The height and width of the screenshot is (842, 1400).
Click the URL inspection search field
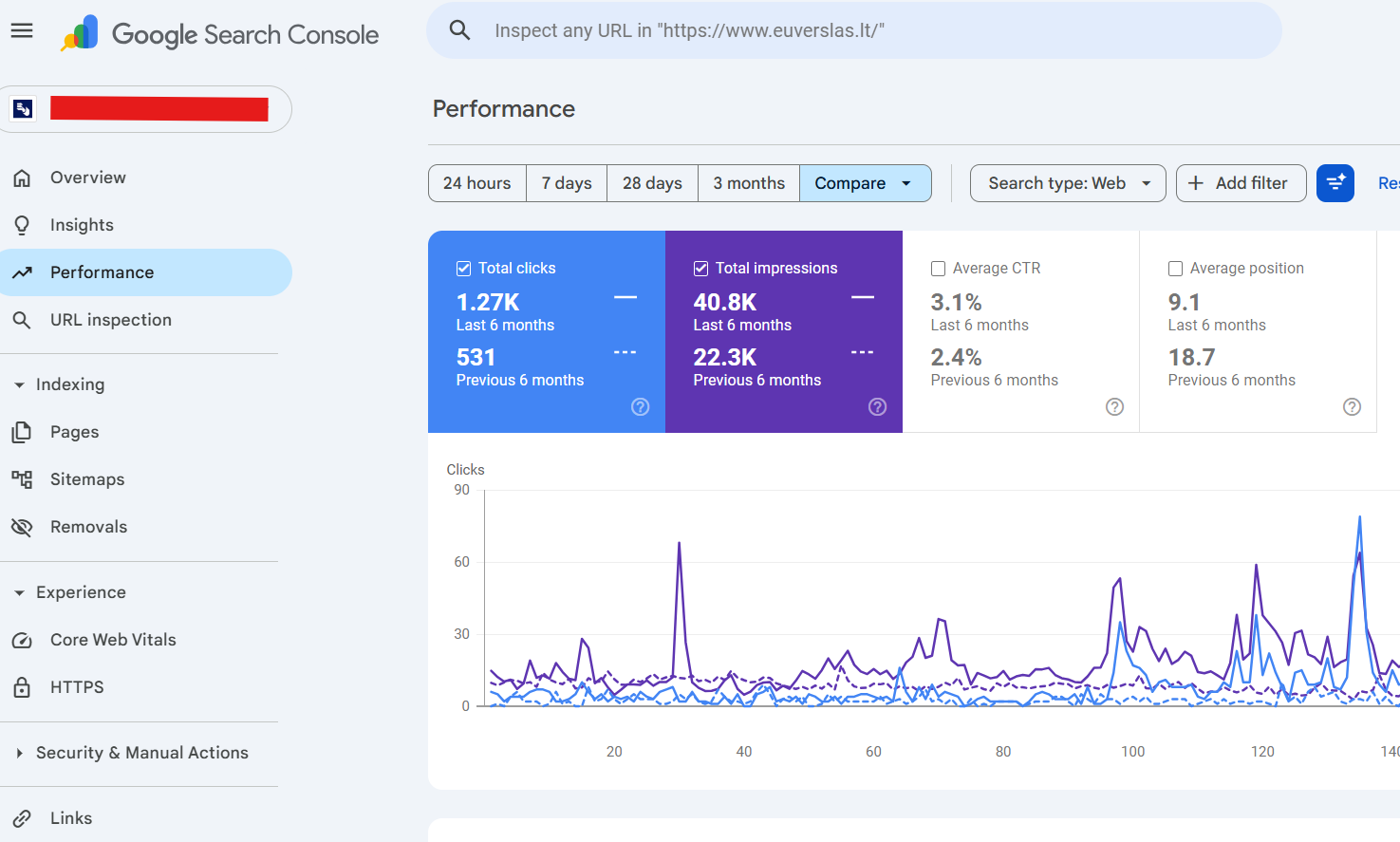click(x=854, y=30)
